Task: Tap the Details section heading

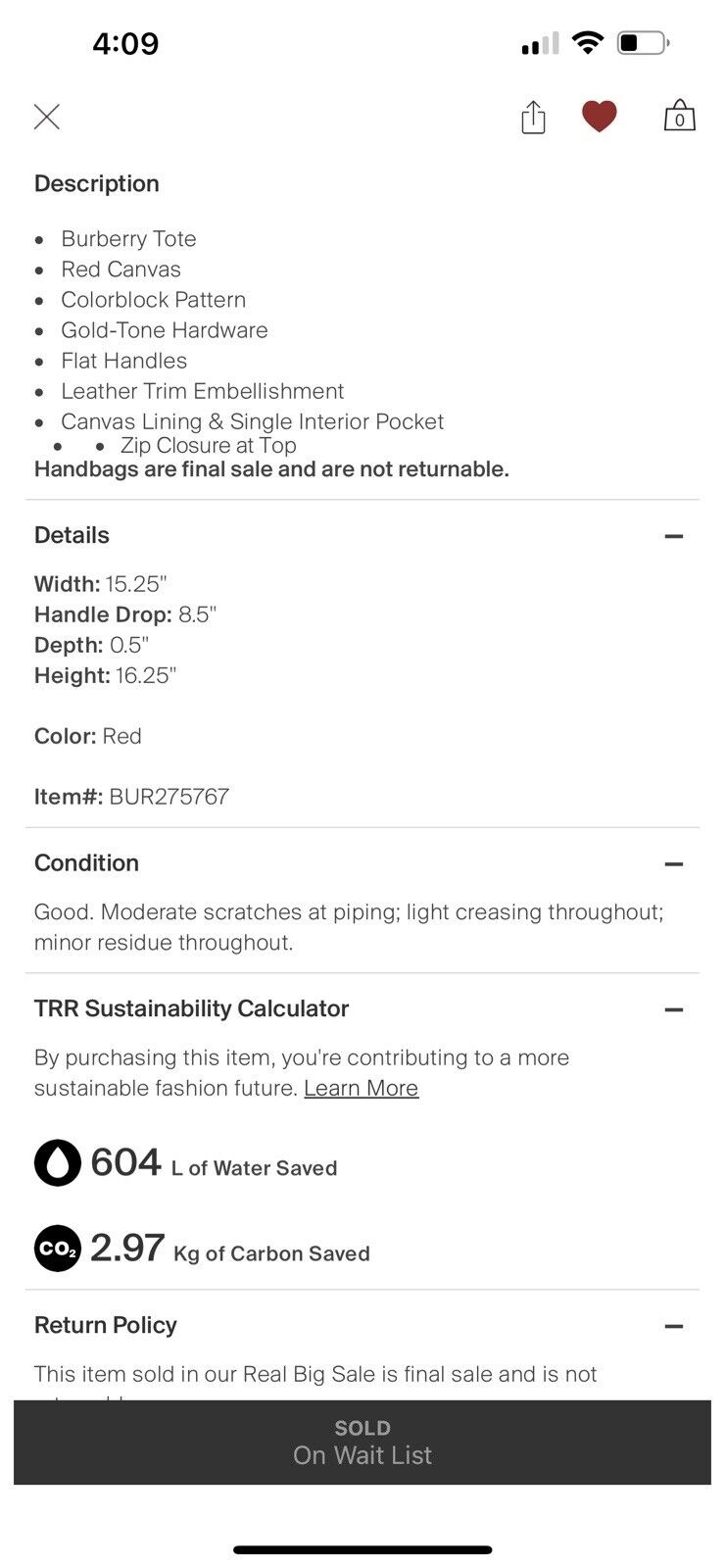Action: click(72, 535)
